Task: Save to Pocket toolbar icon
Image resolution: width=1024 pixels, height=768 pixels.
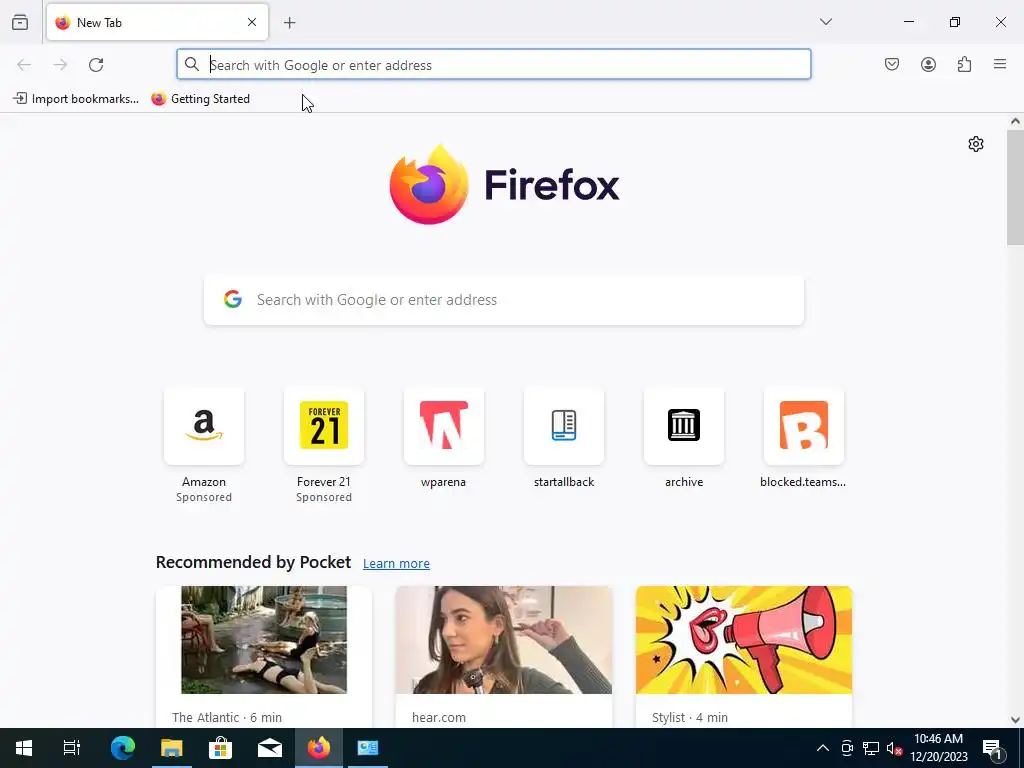Action: 892,64
